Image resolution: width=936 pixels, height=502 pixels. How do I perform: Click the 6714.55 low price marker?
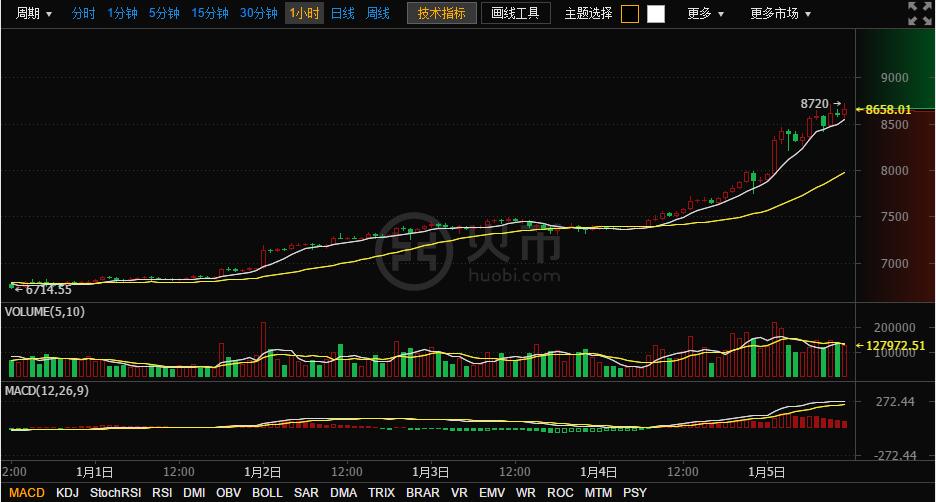pyautogui.click(x=48, y=290)
